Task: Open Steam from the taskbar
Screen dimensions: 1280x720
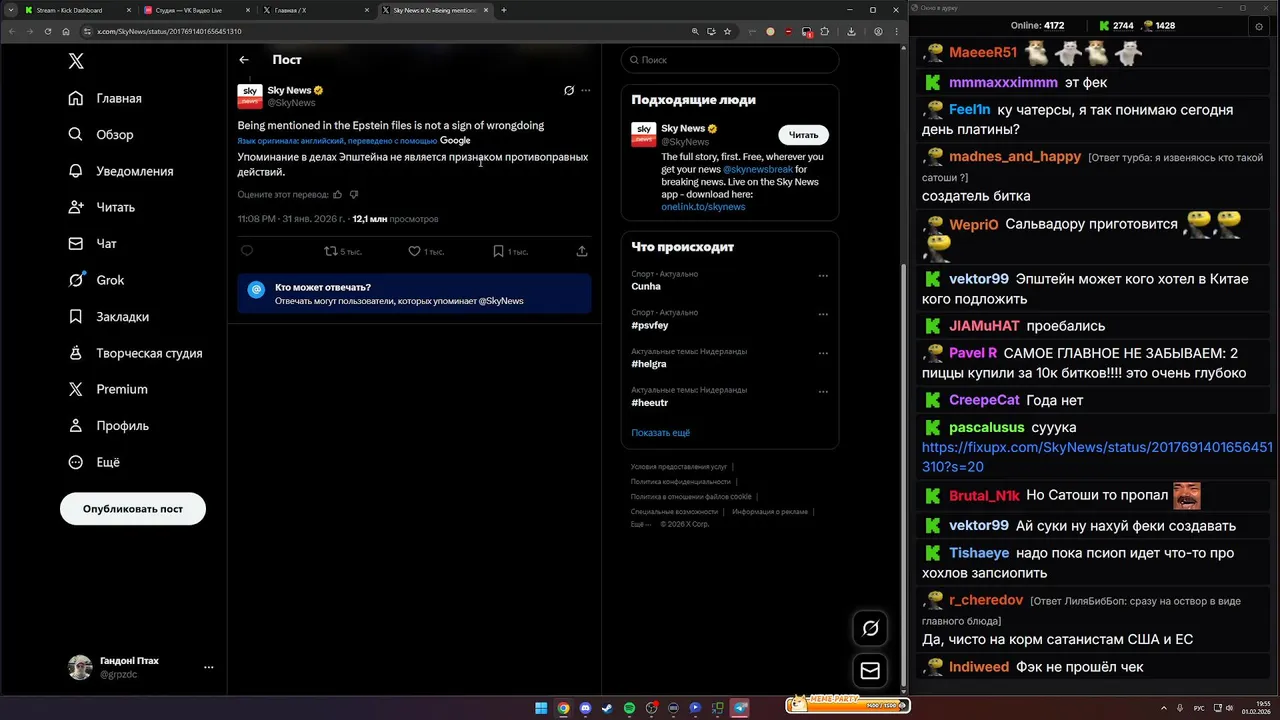Action: pos(607,708)
